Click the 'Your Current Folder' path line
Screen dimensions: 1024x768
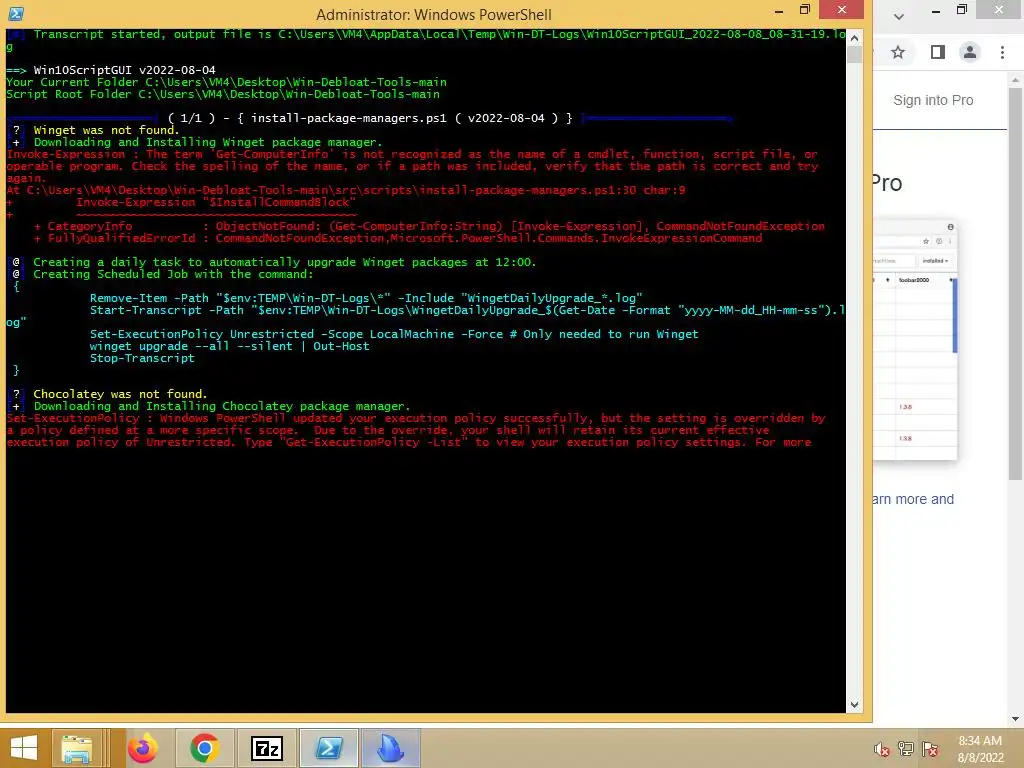(226, 82)
